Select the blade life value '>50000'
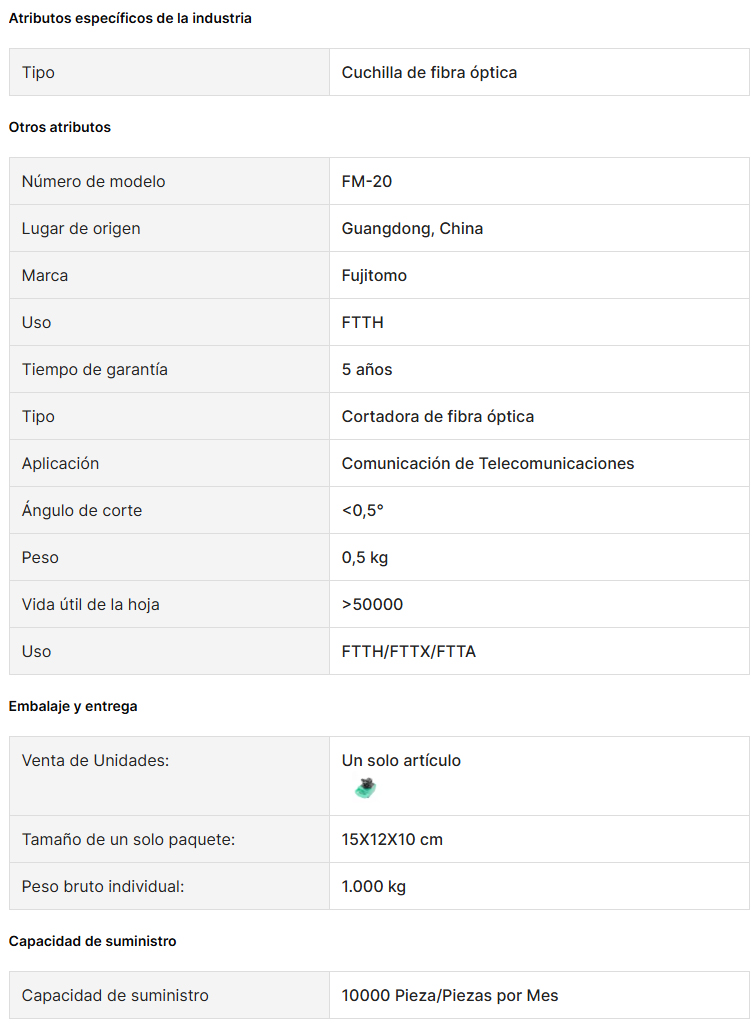753x1023 pixels. (x=373, y=604)
